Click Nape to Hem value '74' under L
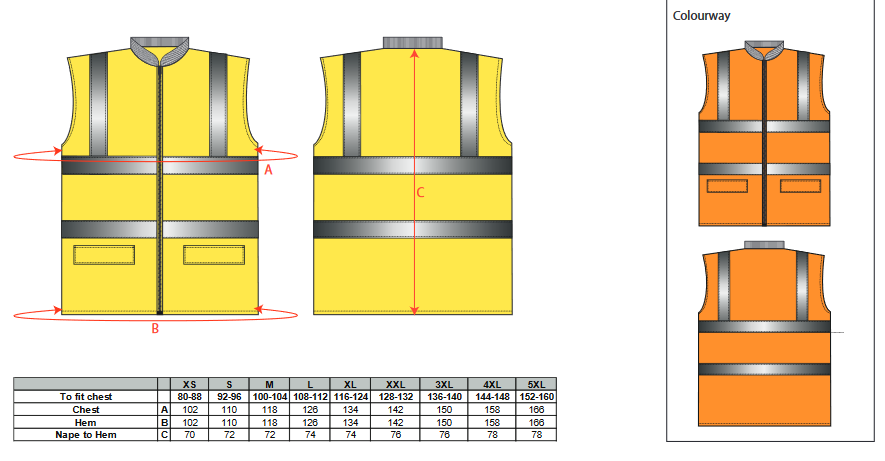 point(310,435)
